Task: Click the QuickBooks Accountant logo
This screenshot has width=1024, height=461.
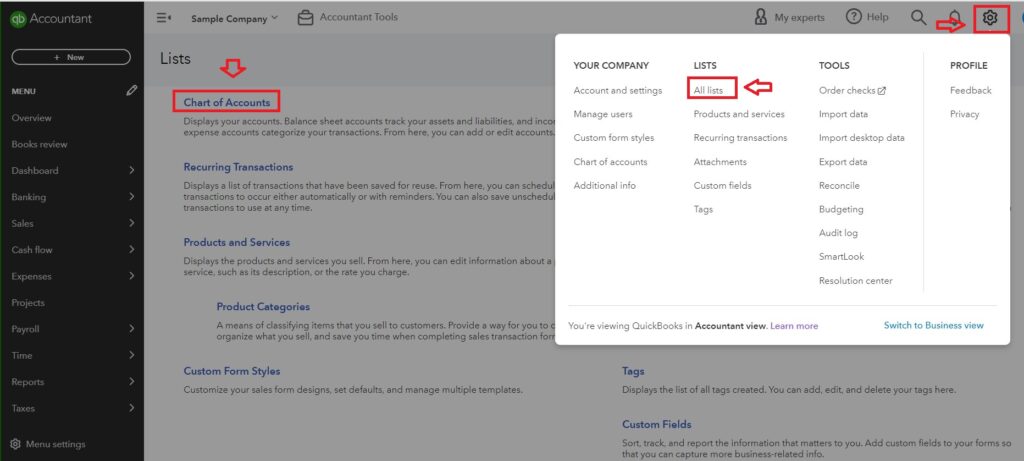Action: pyautogui.click(x=50, y=19)
